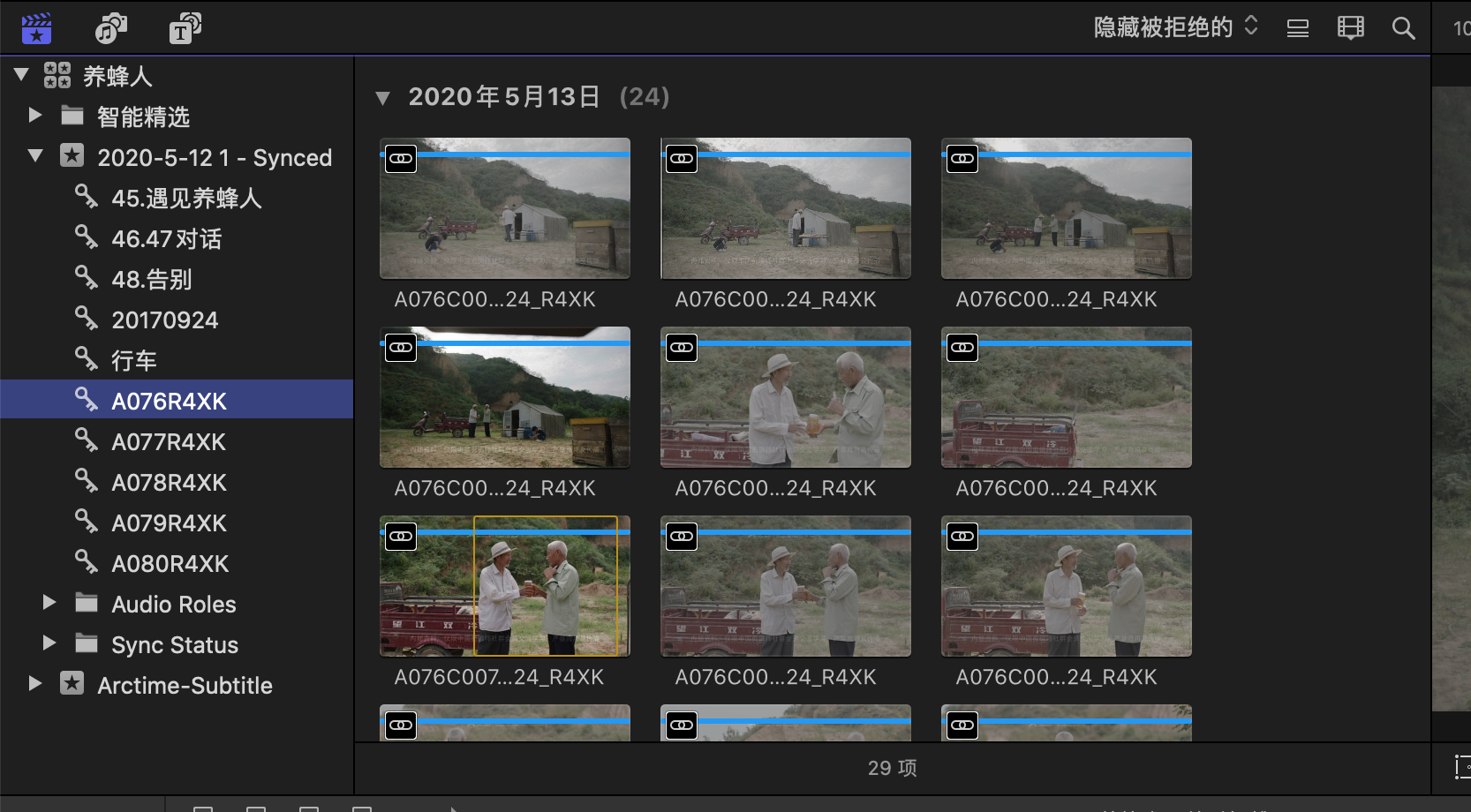Click the keyword icon beside 行车
Screen dimensions: 1471x812
tap(86, 359)
